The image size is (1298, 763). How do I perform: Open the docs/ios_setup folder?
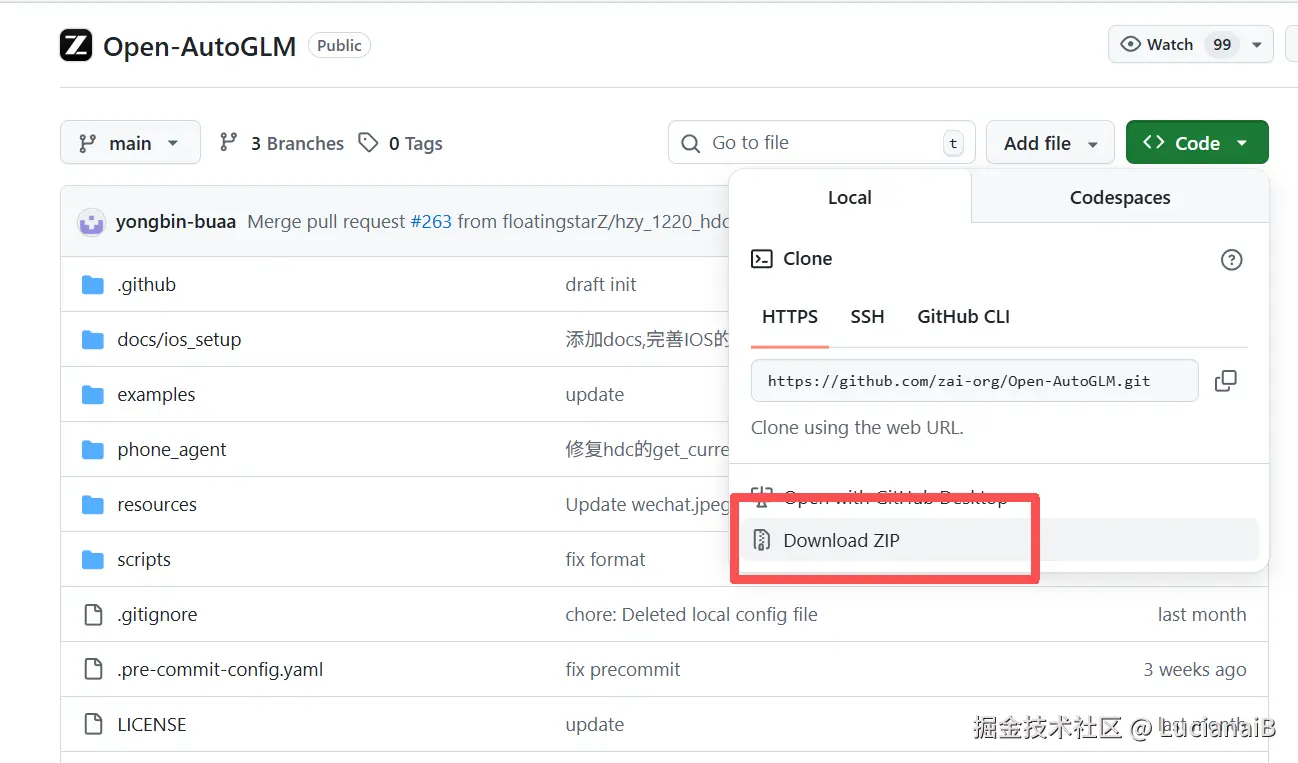179,340
